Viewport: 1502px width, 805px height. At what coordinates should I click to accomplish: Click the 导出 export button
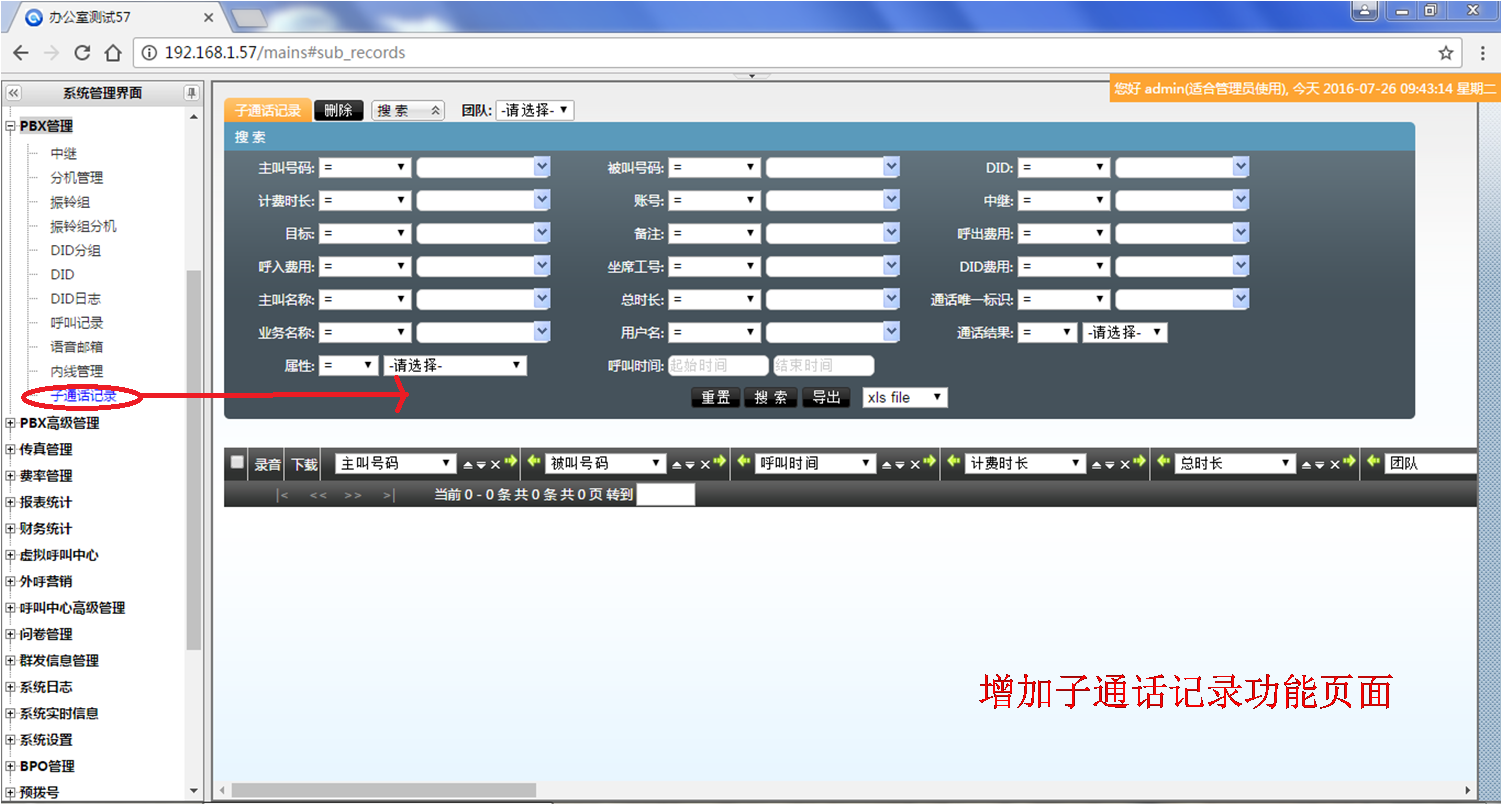(x=825, y=397)
